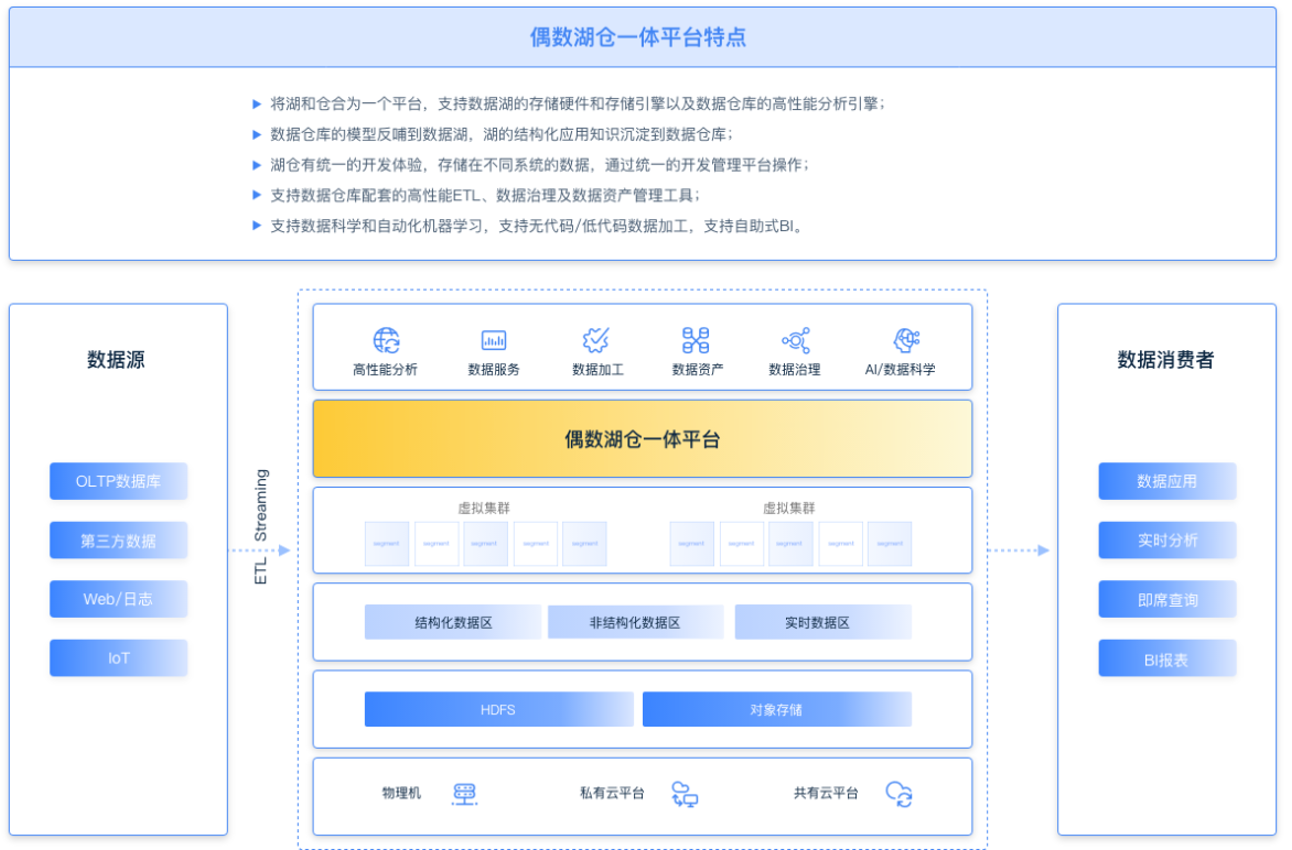Viewport: 1292px width, 850px height.
Task: Click the OLTP数据库 box
Action: (x=119, y=481)
